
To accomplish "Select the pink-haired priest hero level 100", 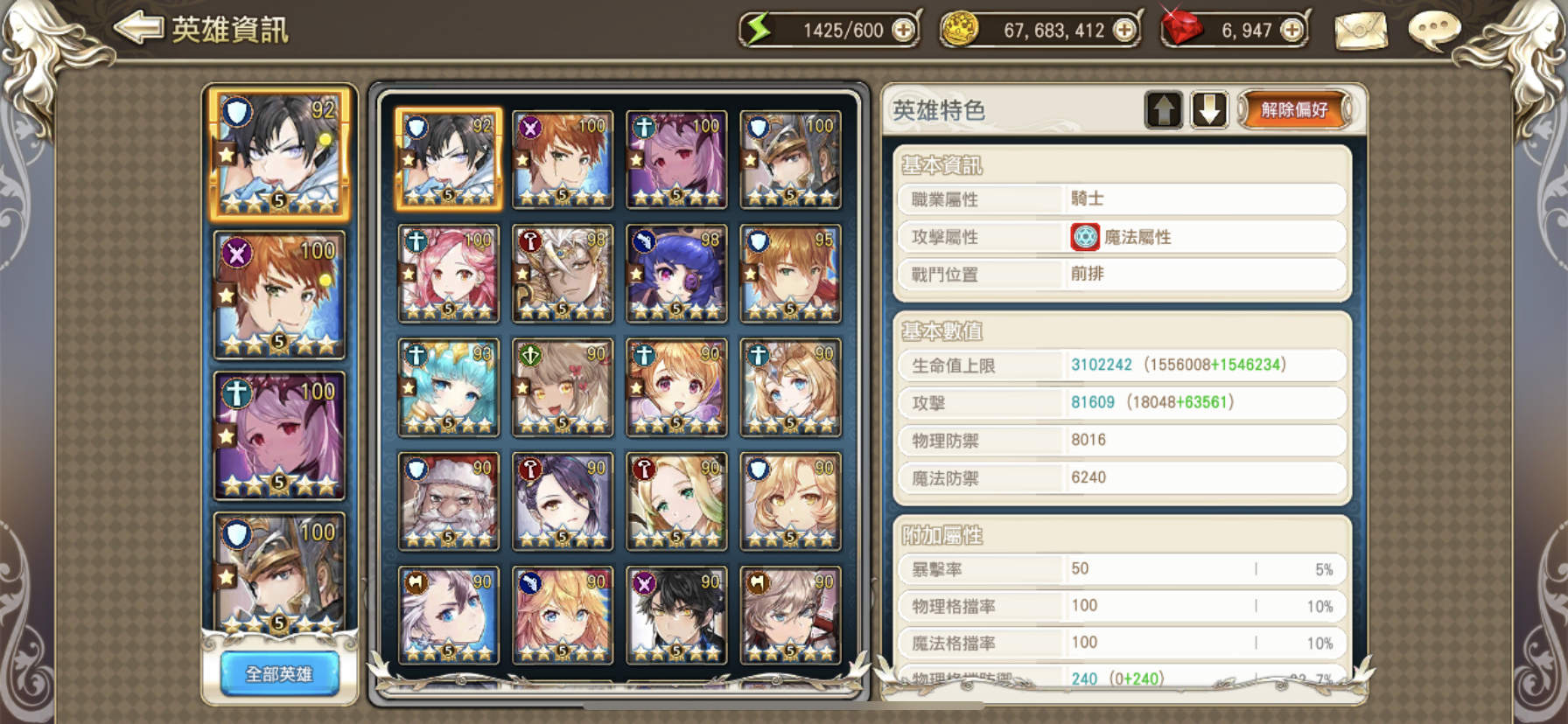I will tap(449, 274).
